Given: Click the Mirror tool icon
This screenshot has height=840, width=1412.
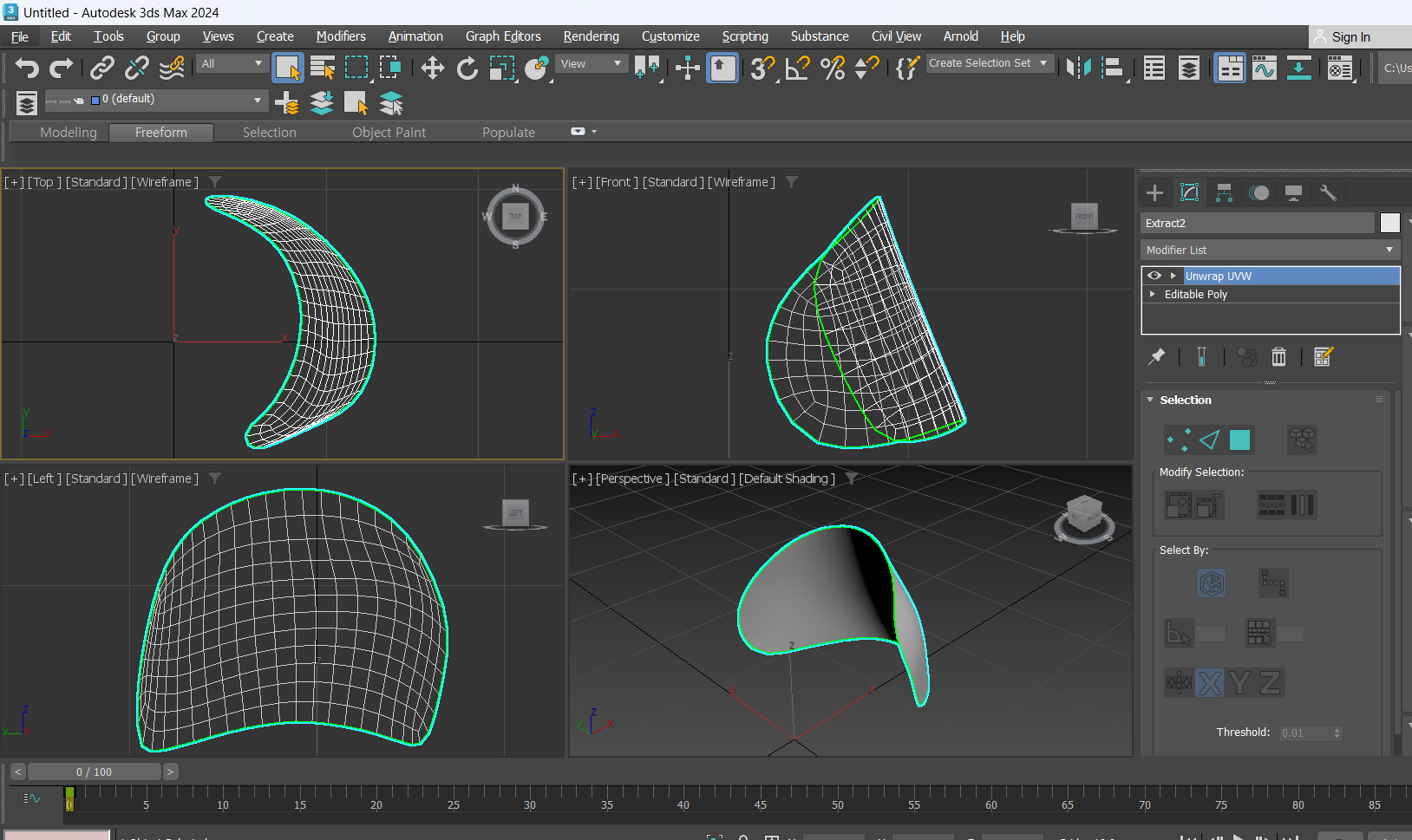Looking at the screenshot, I should 1078,68.
